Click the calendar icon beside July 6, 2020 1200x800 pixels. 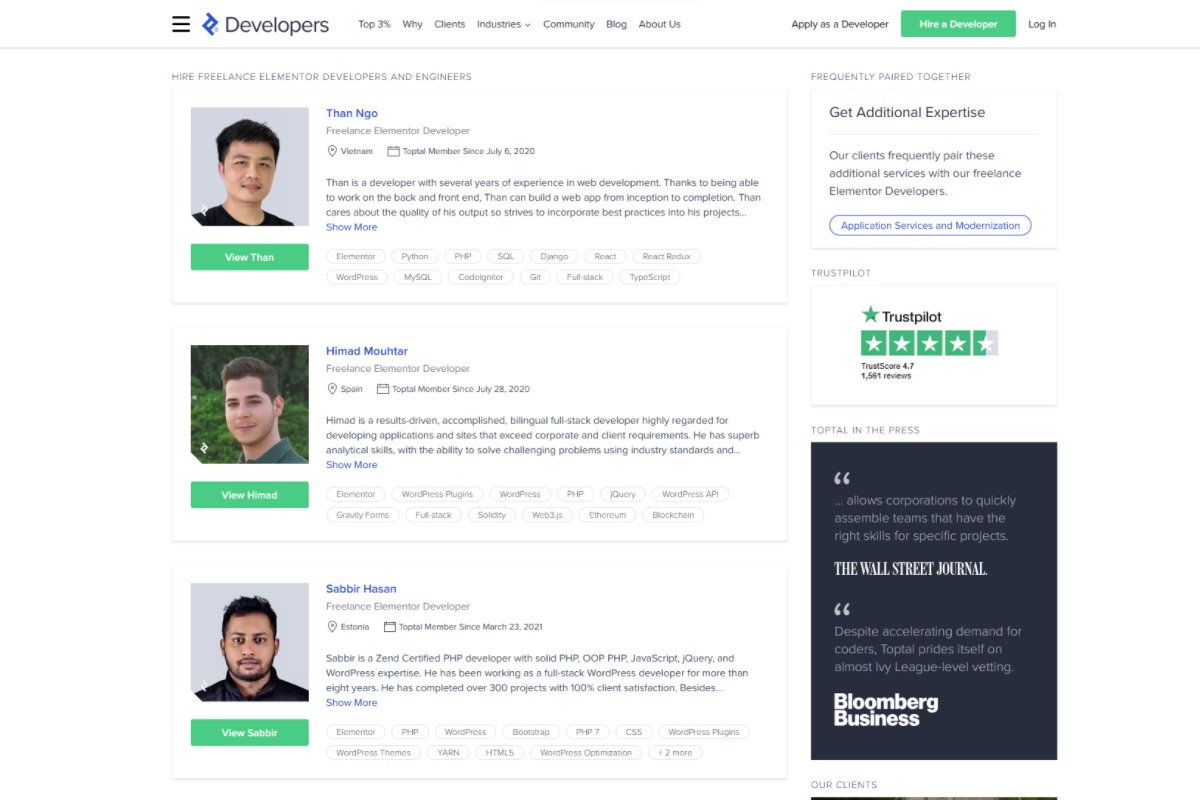point(393,151)
